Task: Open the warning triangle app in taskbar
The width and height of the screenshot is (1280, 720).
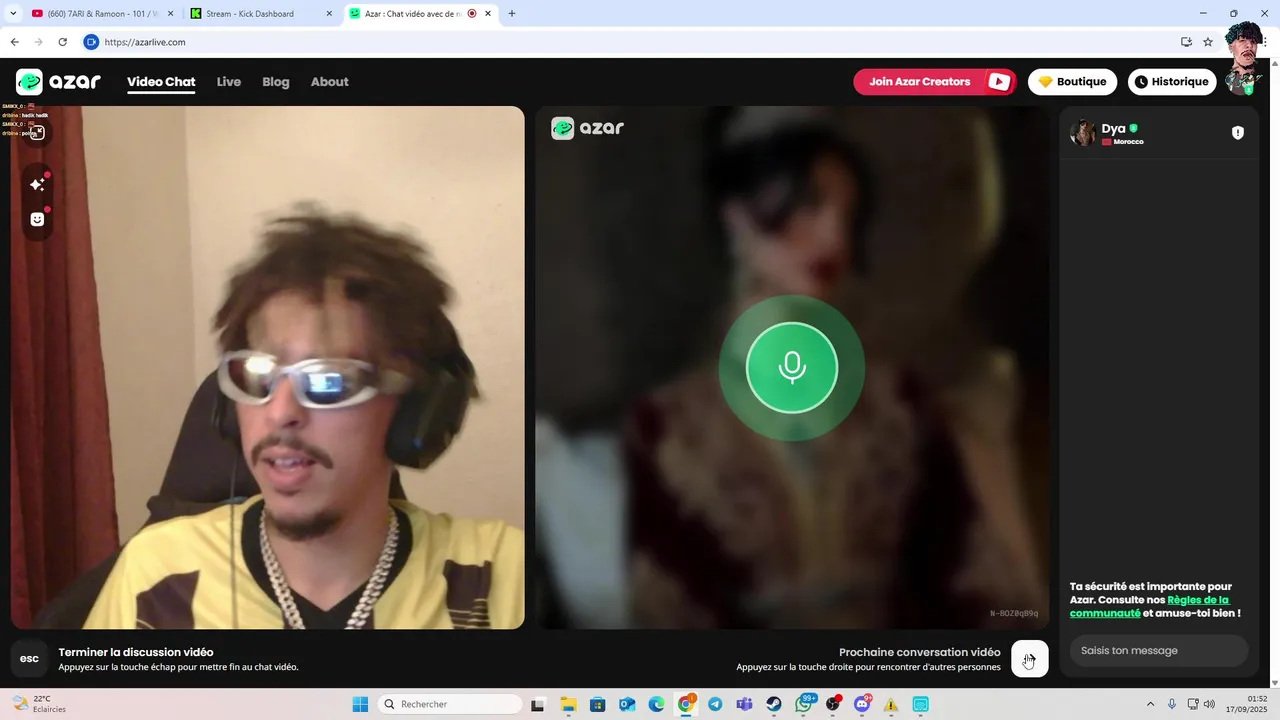Action: [891, 704]
